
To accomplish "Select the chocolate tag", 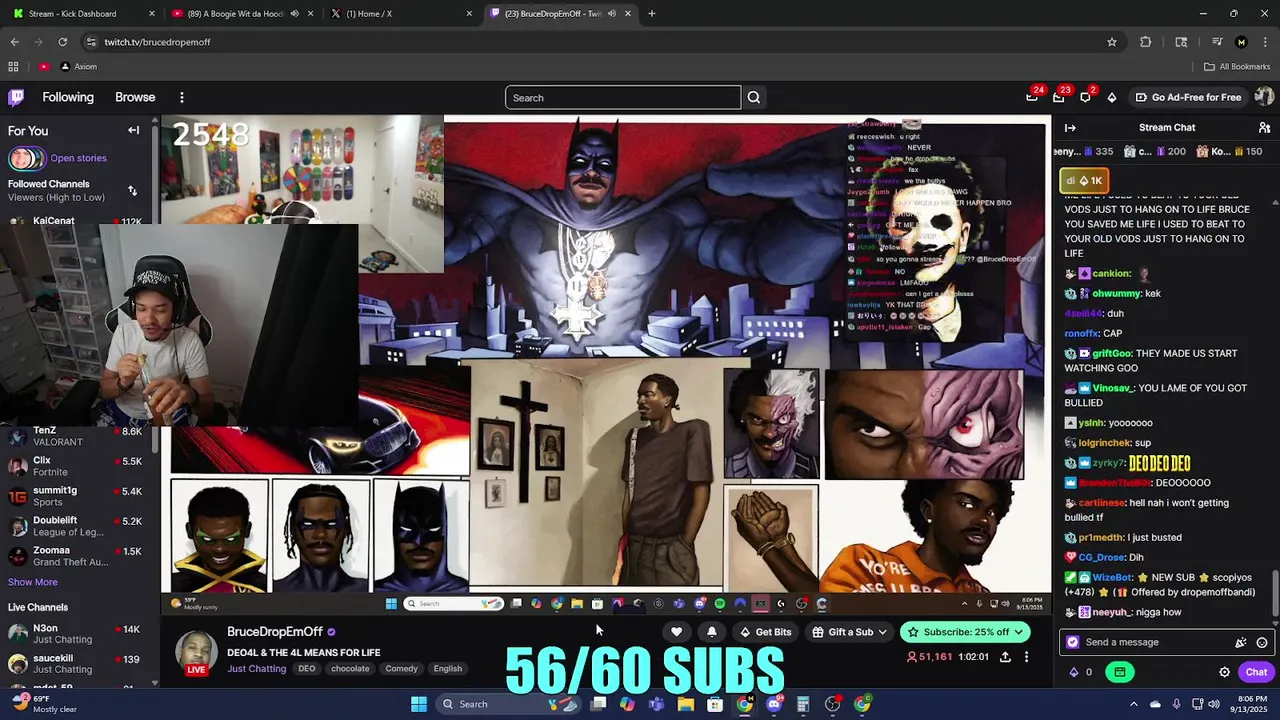I will (350, 669).
